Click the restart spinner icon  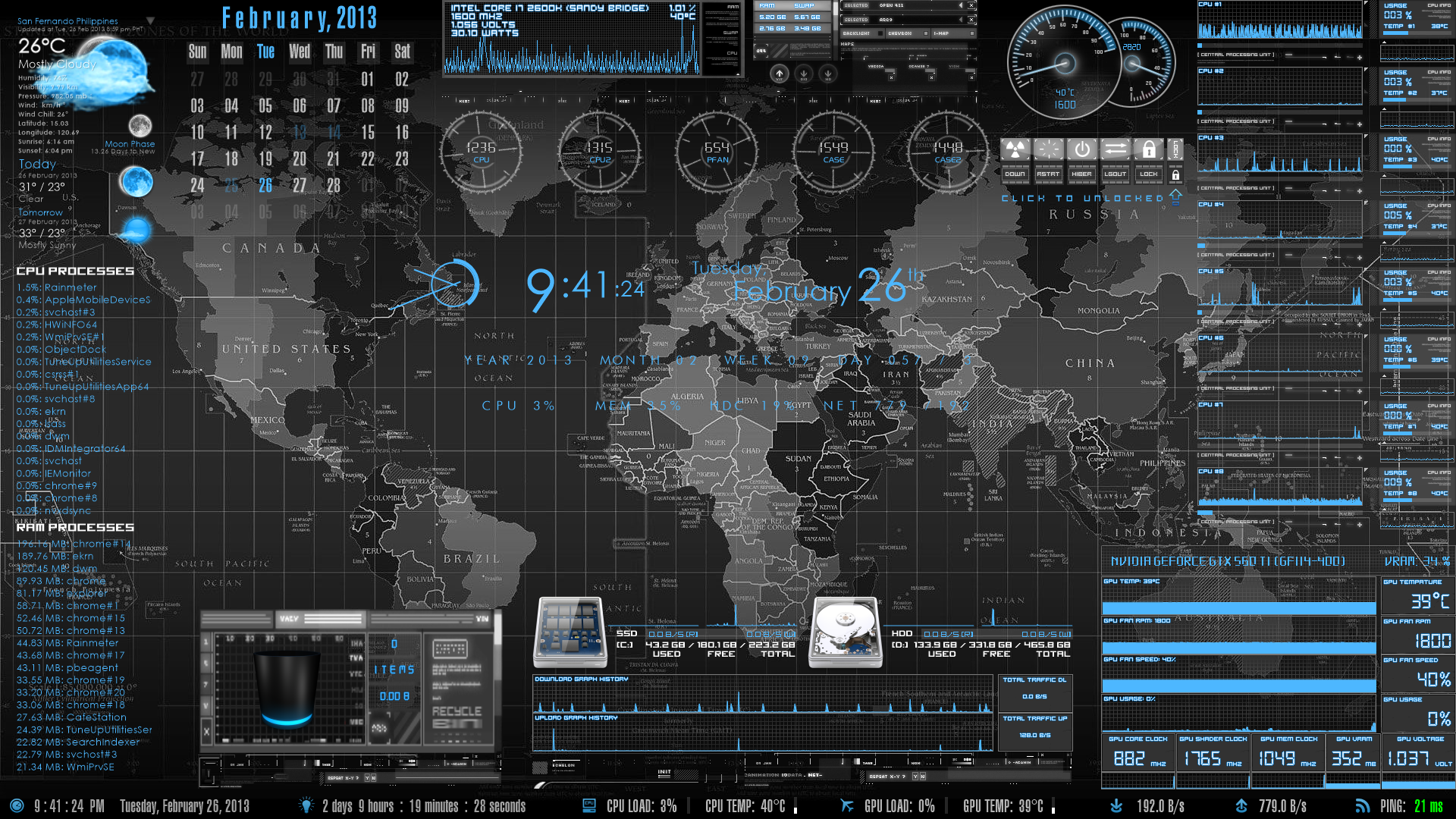(x=1048, y=149)
